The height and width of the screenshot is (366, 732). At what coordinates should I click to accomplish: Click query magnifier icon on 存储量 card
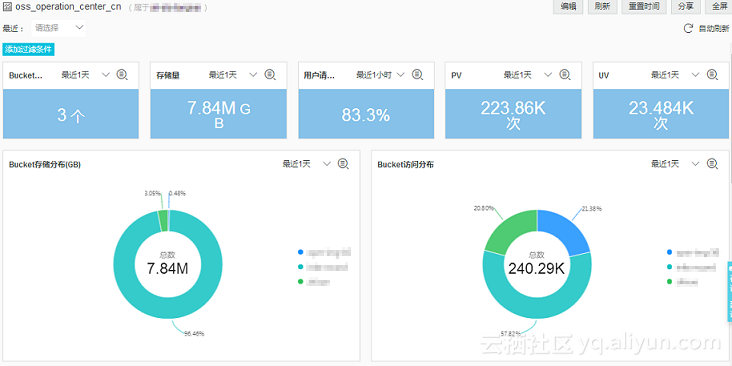click(x=270, y=75)
